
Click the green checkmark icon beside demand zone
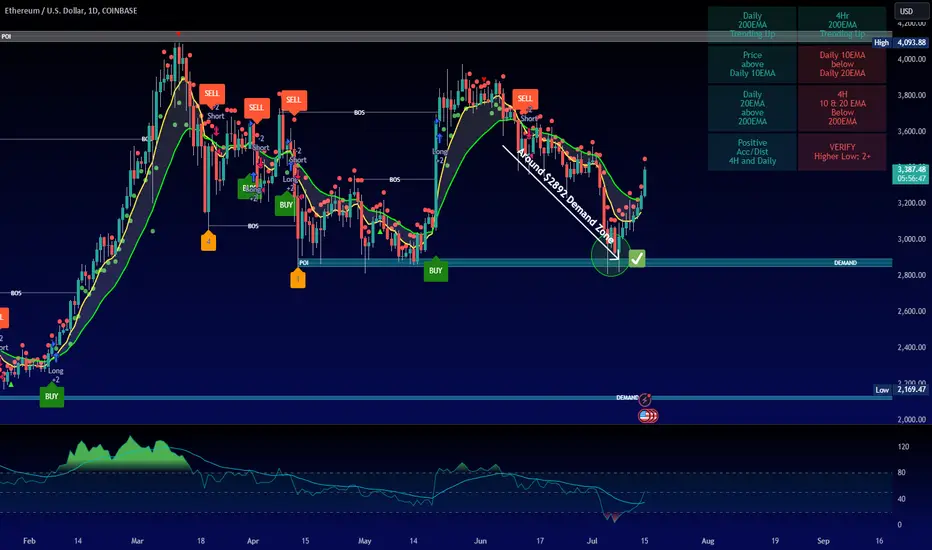[637, 258]
